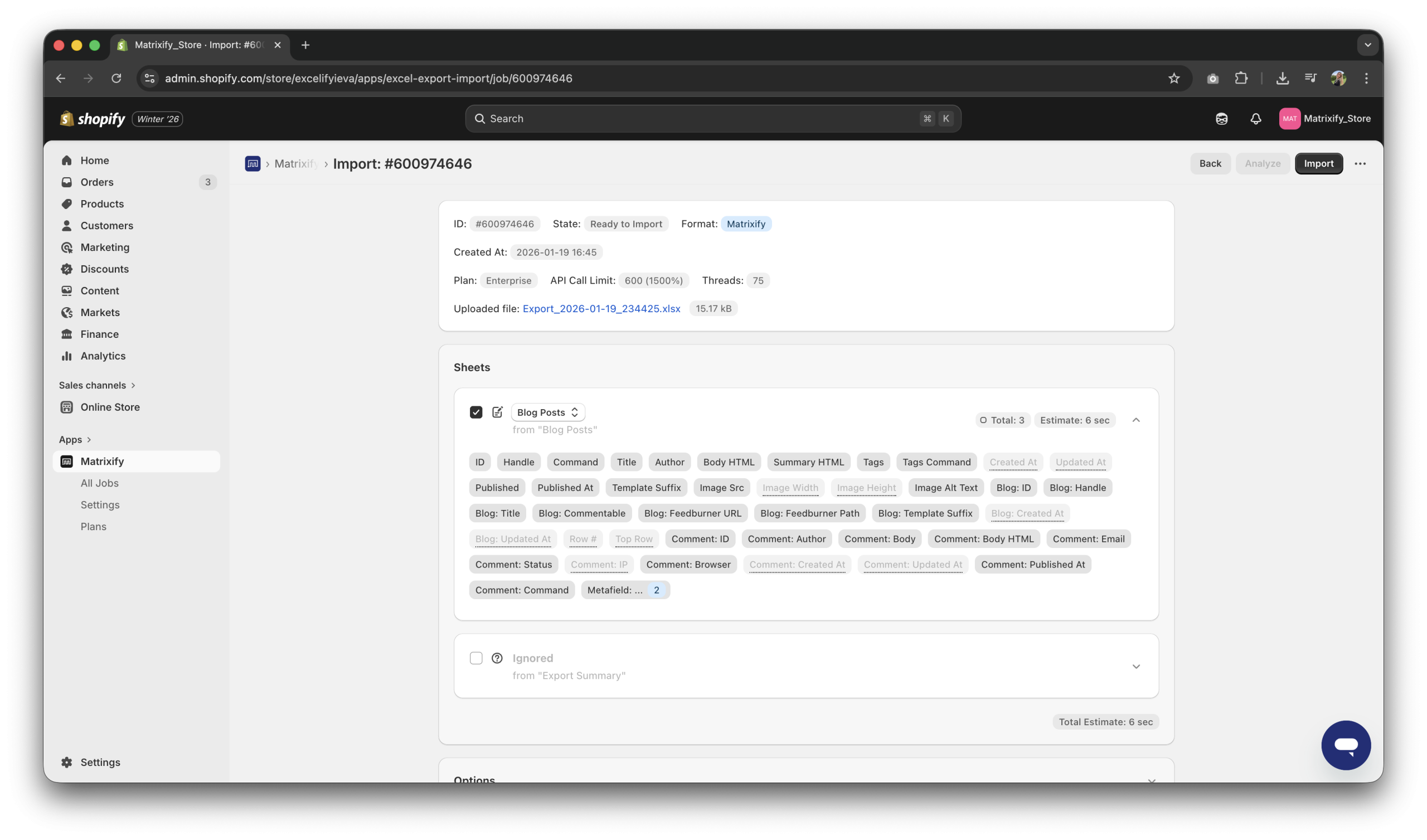Click the Matrixify app icon in breadcrumb
The height and width of the screenshot is (840, 1427).
coord(253,164)
